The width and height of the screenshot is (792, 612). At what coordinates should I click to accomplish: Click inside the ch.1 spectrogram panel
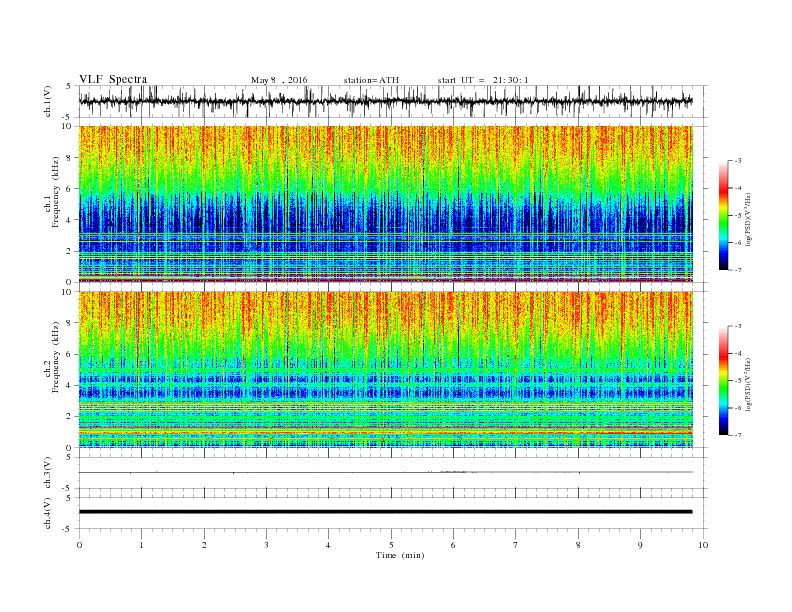[386, 204]
